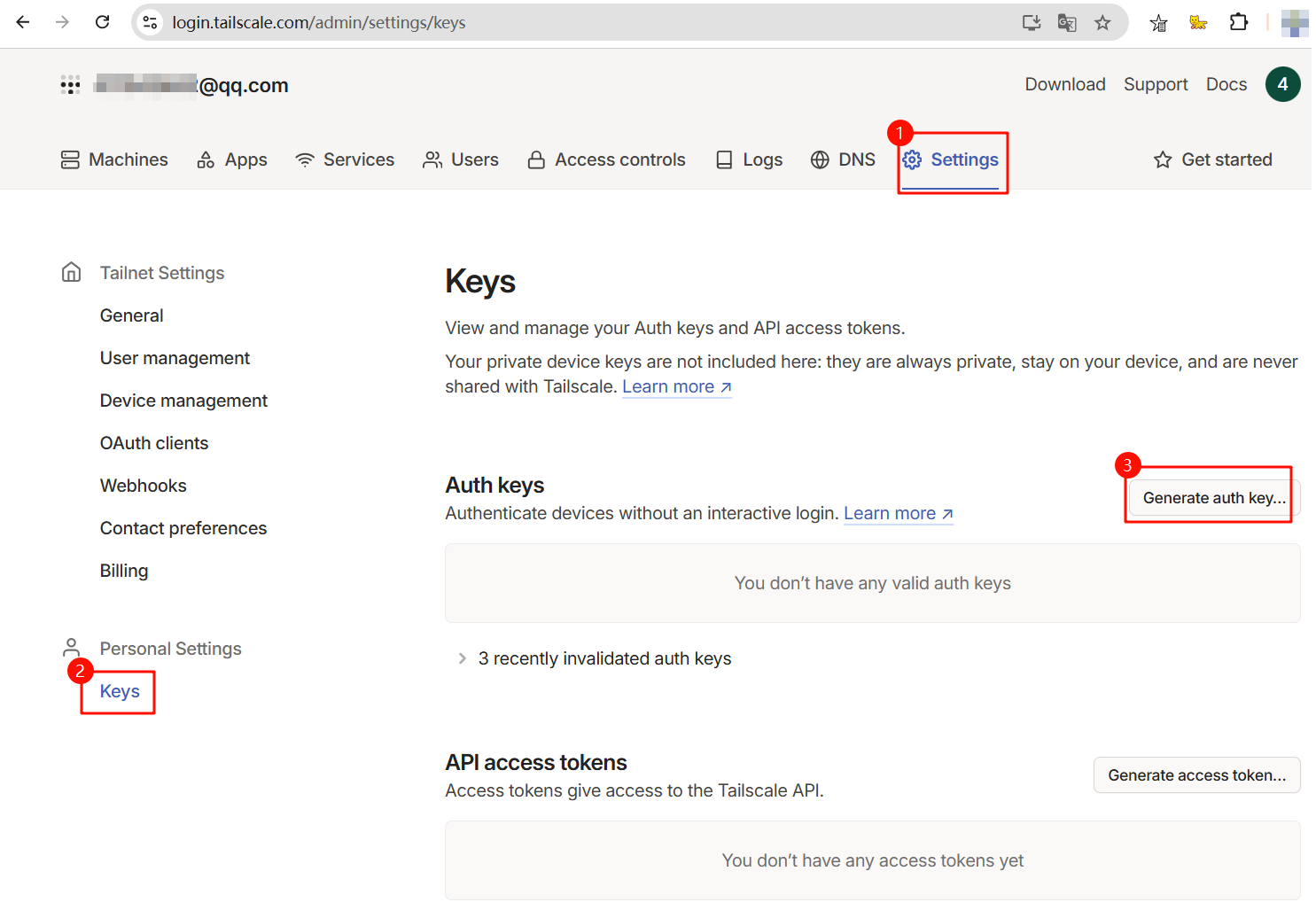1316x918 pixels.
Task: Go to the Users tab
Action: [x=461, y=159]
